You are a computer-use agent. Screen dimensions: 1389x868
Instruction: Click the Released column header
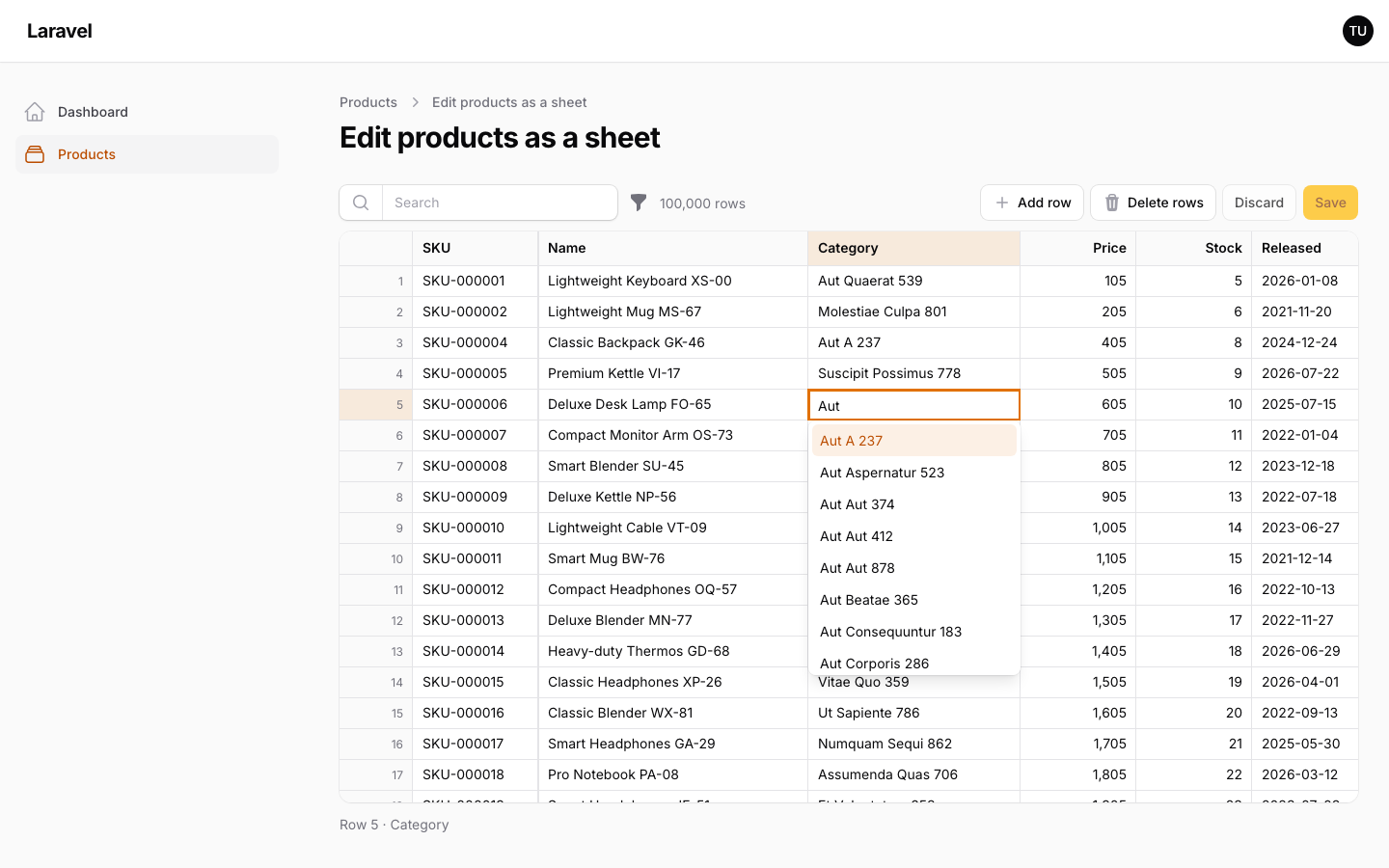click(x=1305, y=248)
